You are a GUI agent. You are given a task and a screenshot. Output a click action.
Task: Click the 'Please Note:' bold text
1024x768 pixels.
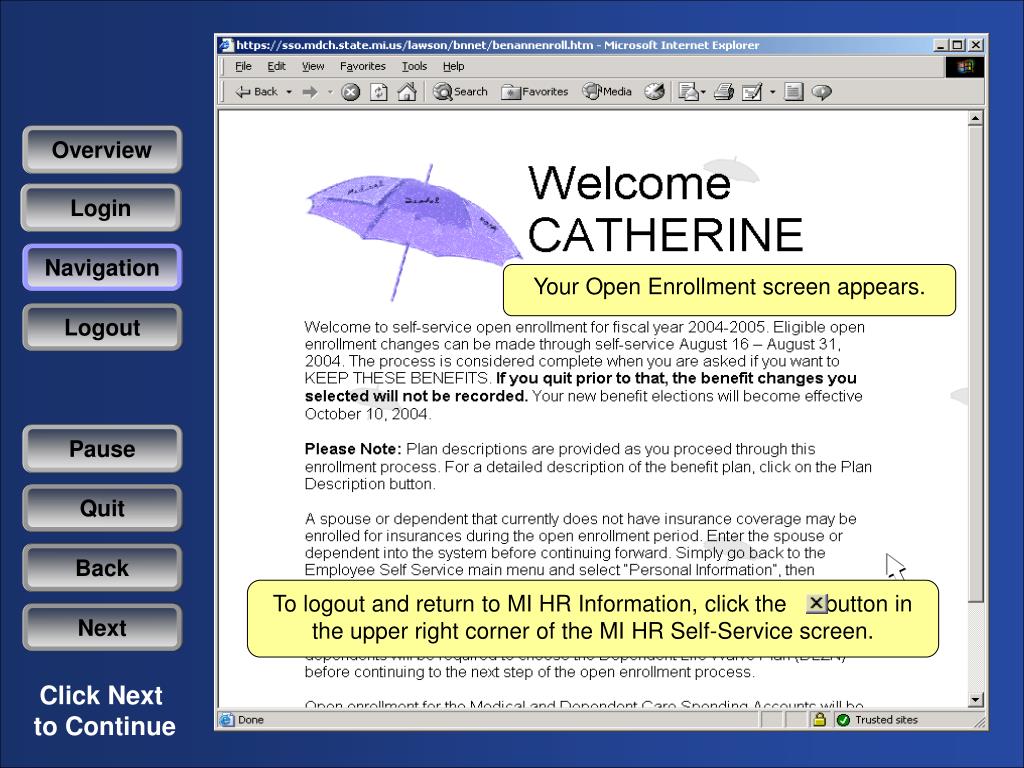click(353, 449)
